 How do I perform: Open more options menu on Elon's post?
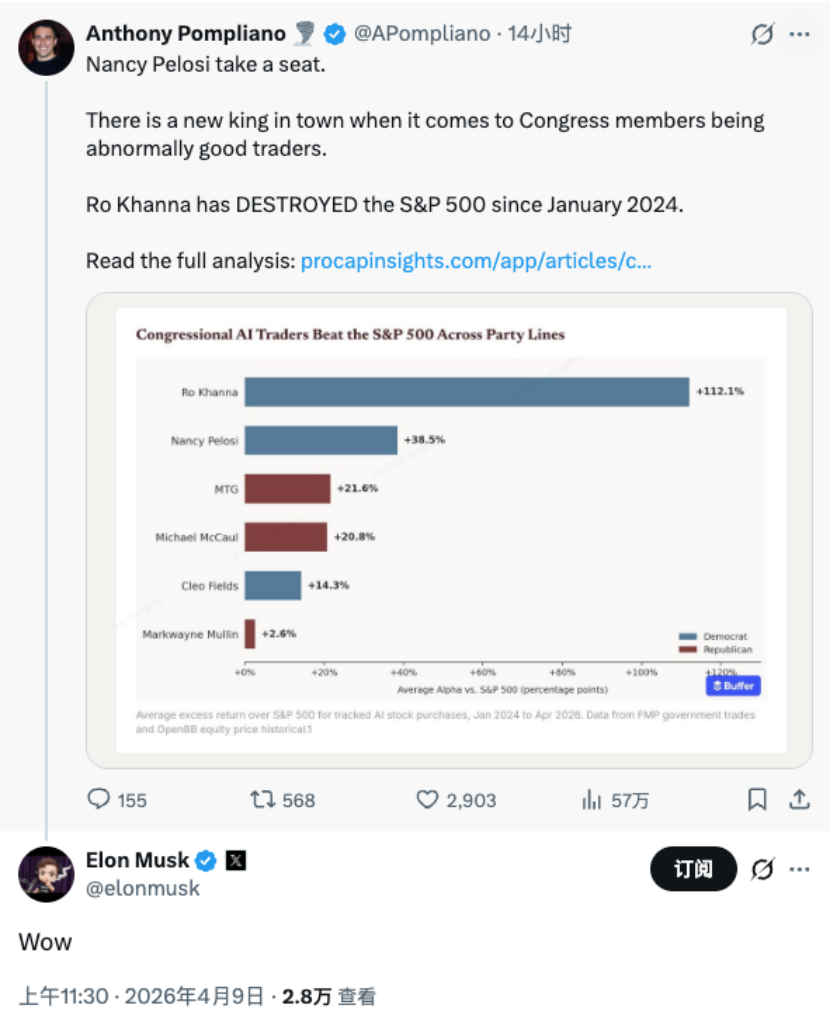click(799, 870)
